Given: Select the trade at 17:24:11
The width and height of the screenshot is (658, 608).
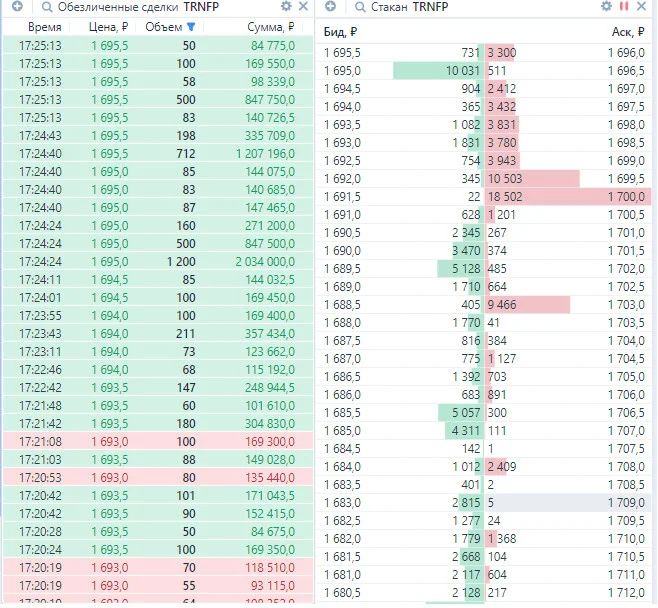Looking at the screenshot, I should pos(158,279).
